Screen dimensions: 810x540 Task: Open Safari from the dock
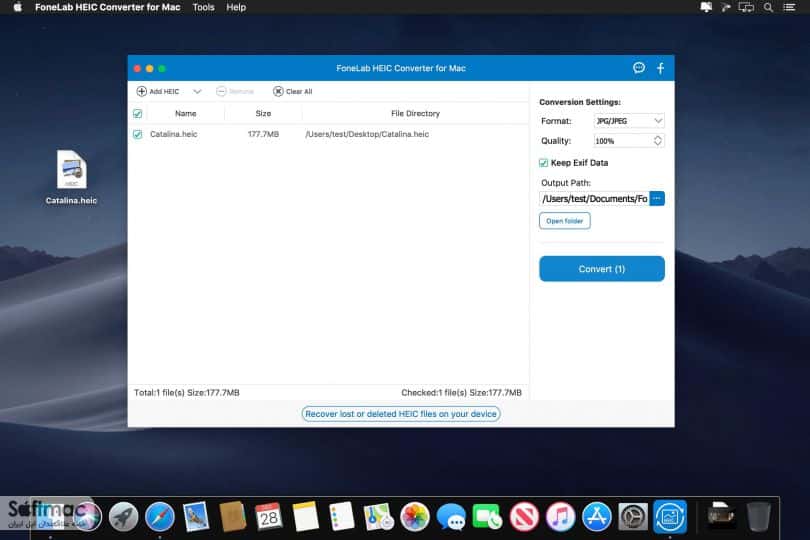coord(160,517)
